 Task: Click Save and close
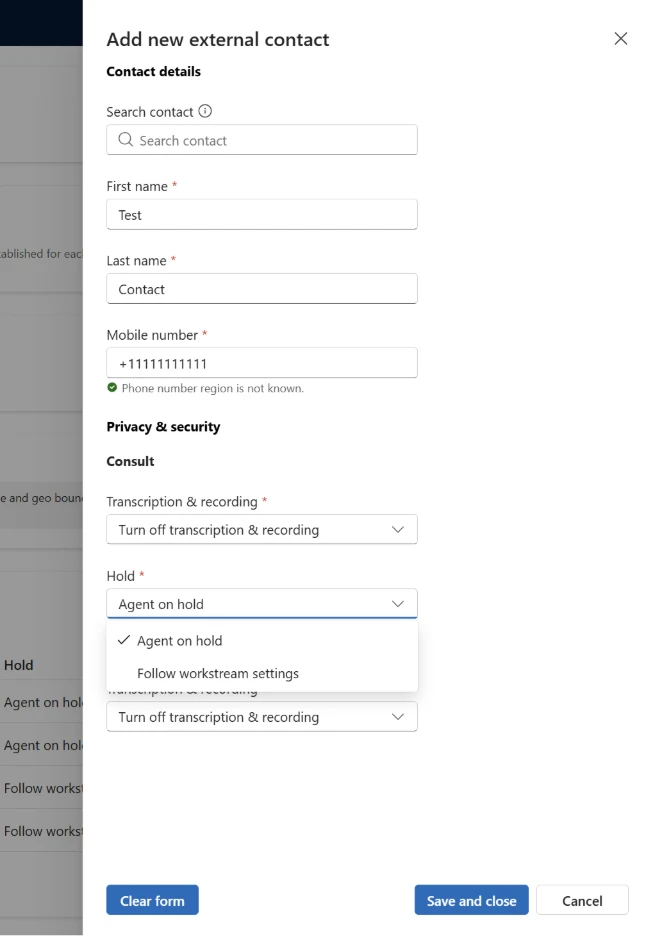click(x=471, y=901)
